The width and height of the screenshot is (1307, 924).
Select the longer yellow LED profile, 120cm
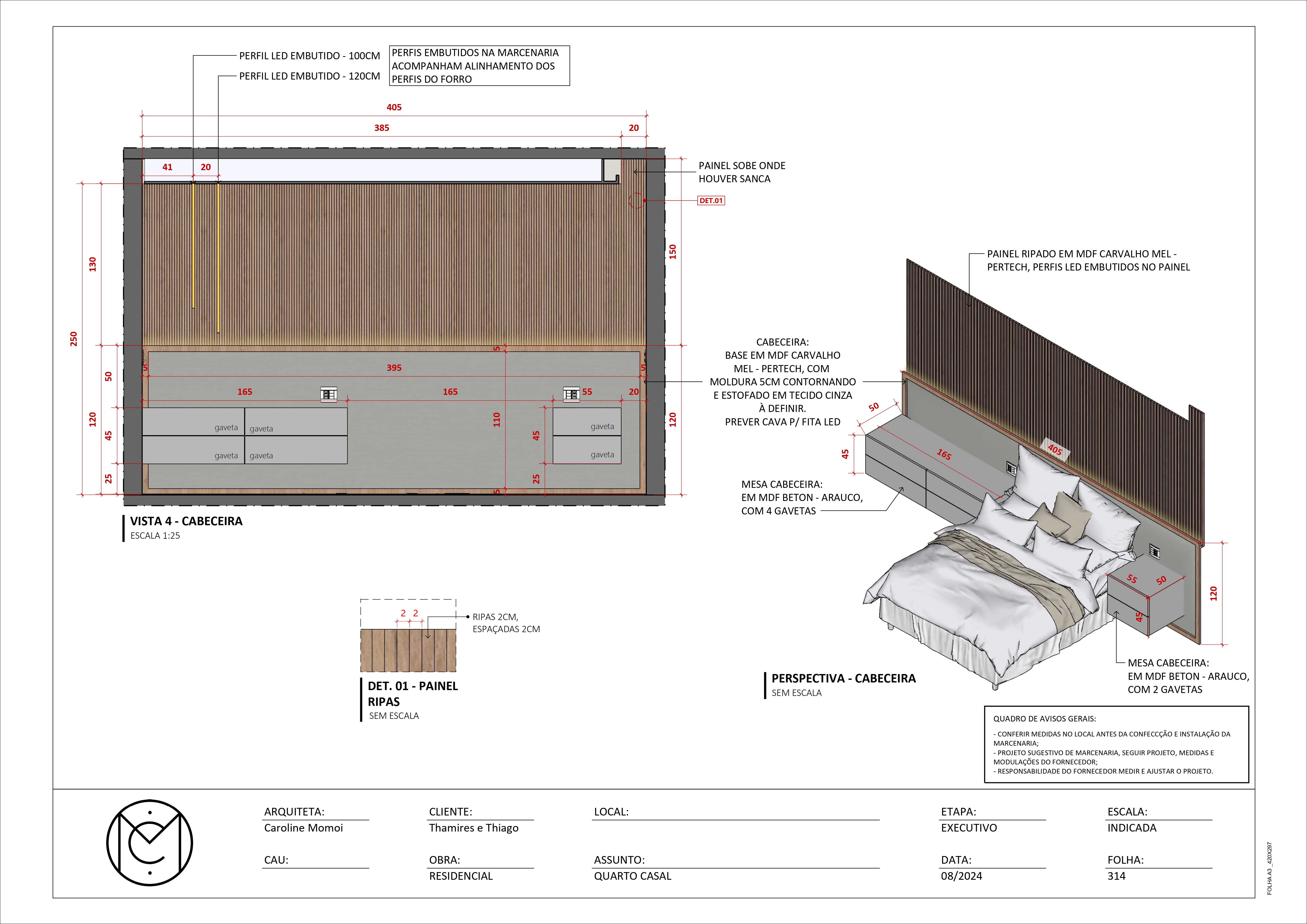pyautogui.click(x=218, y=258)
